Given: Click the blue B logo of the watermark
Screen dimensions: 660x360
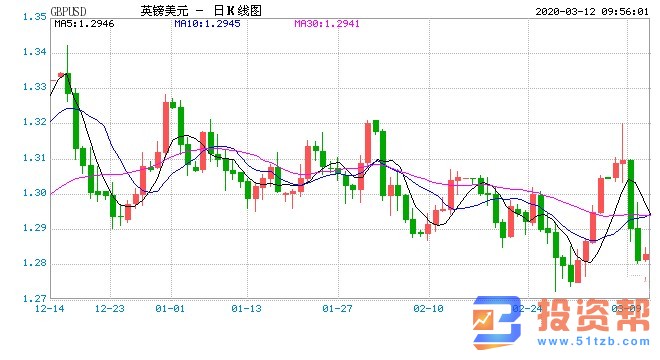Looking at the screenshot, I should click(498, 322).
